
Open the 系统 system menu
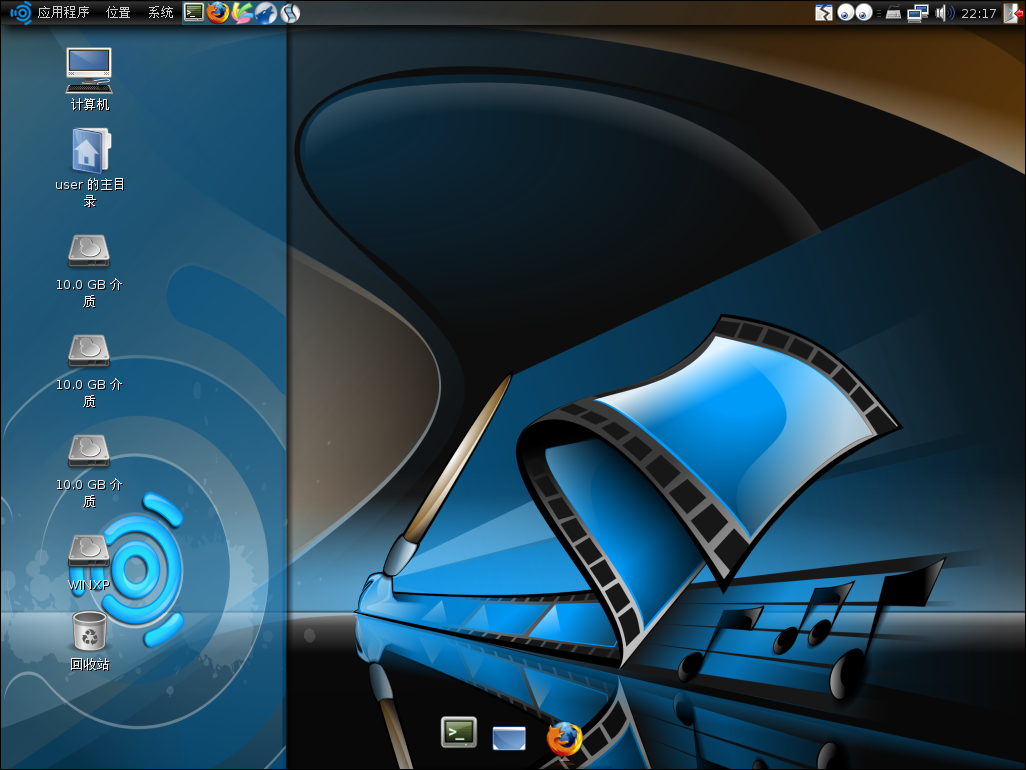click(160, 12)
